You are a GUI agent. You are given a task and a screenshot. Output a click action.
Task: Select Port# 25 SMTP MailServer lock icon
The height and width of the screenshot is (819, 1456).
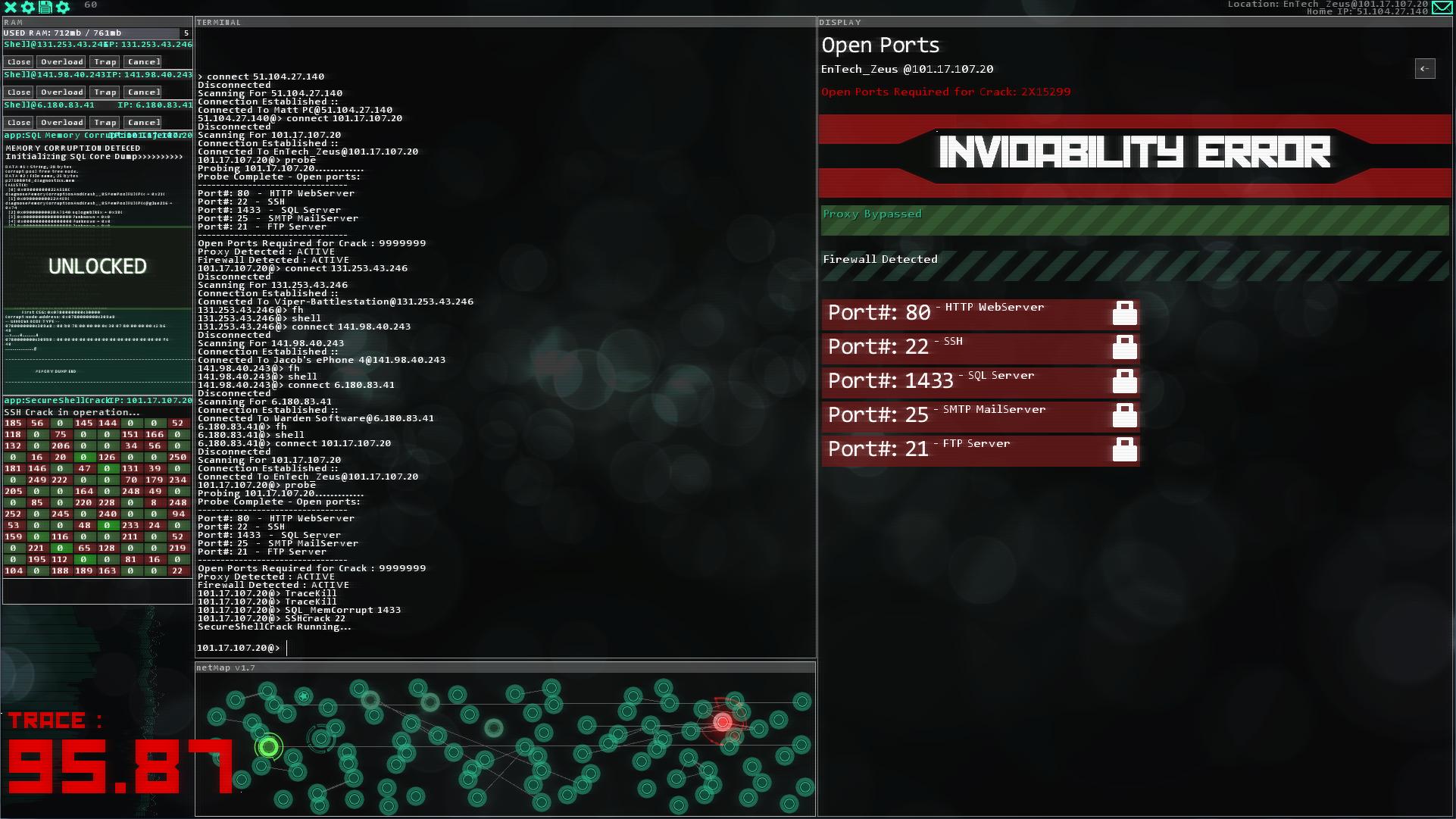pyautogui.click(x=1123, y=414)
